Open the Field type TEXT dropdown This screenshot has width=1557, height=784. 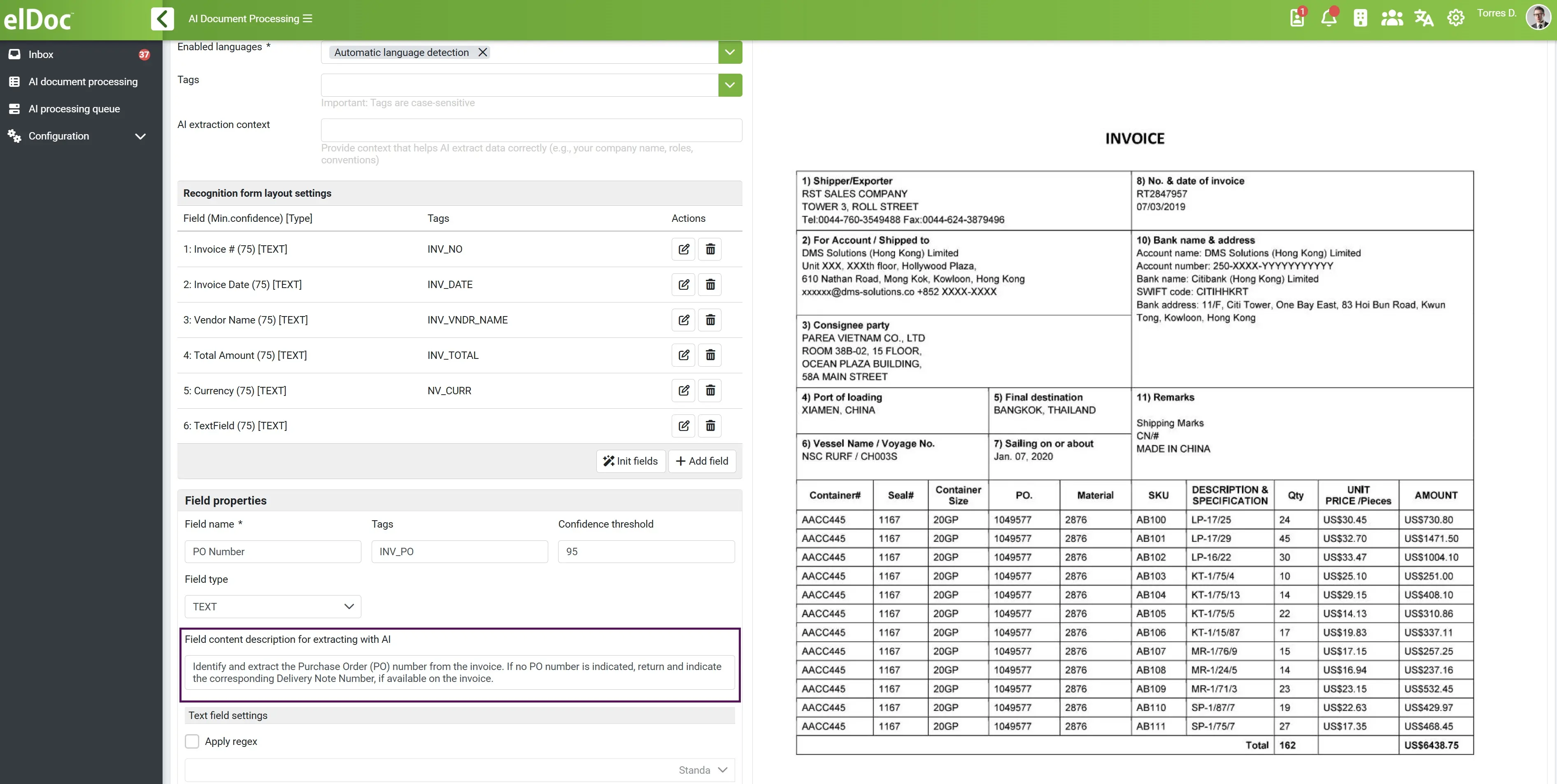pyautogui.click(x=272, y=606)
